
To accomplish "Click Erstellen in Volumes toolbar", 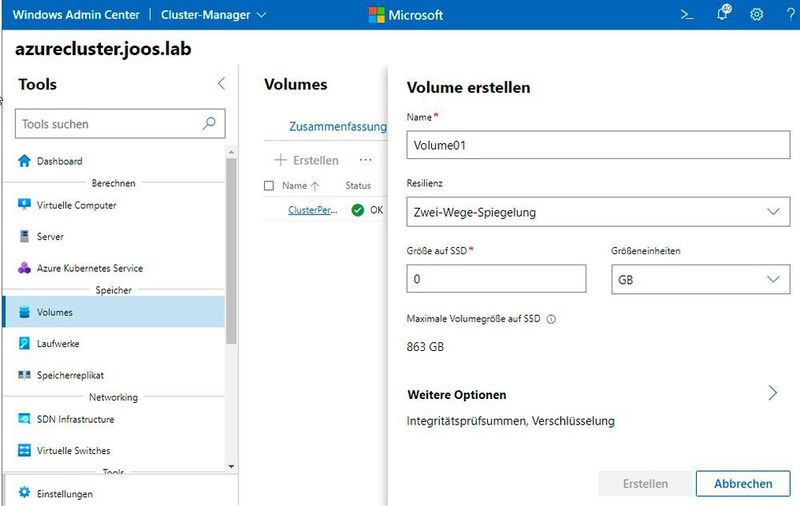I will (x=306, y=160).
